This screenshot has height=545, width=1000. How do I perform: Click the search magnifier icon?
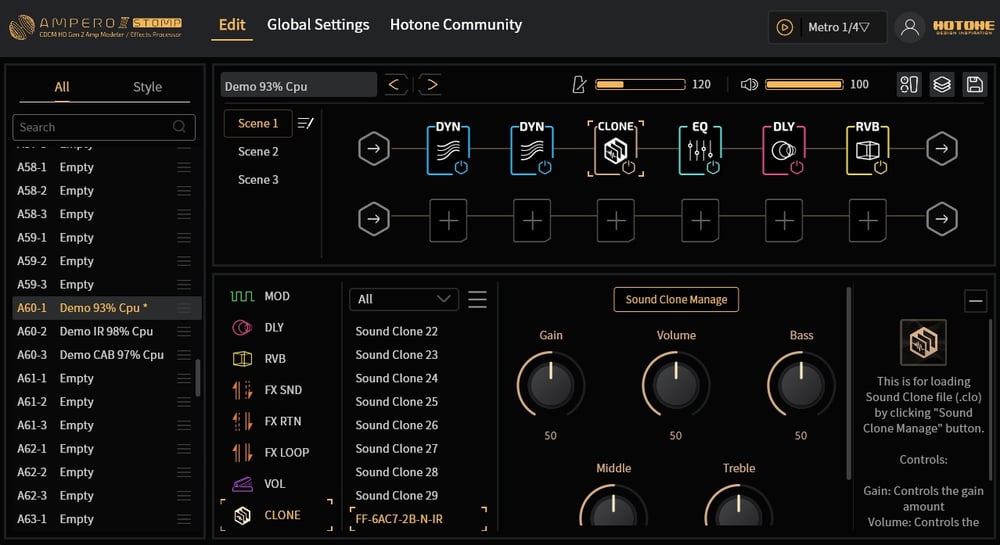[x=179, y=127]
